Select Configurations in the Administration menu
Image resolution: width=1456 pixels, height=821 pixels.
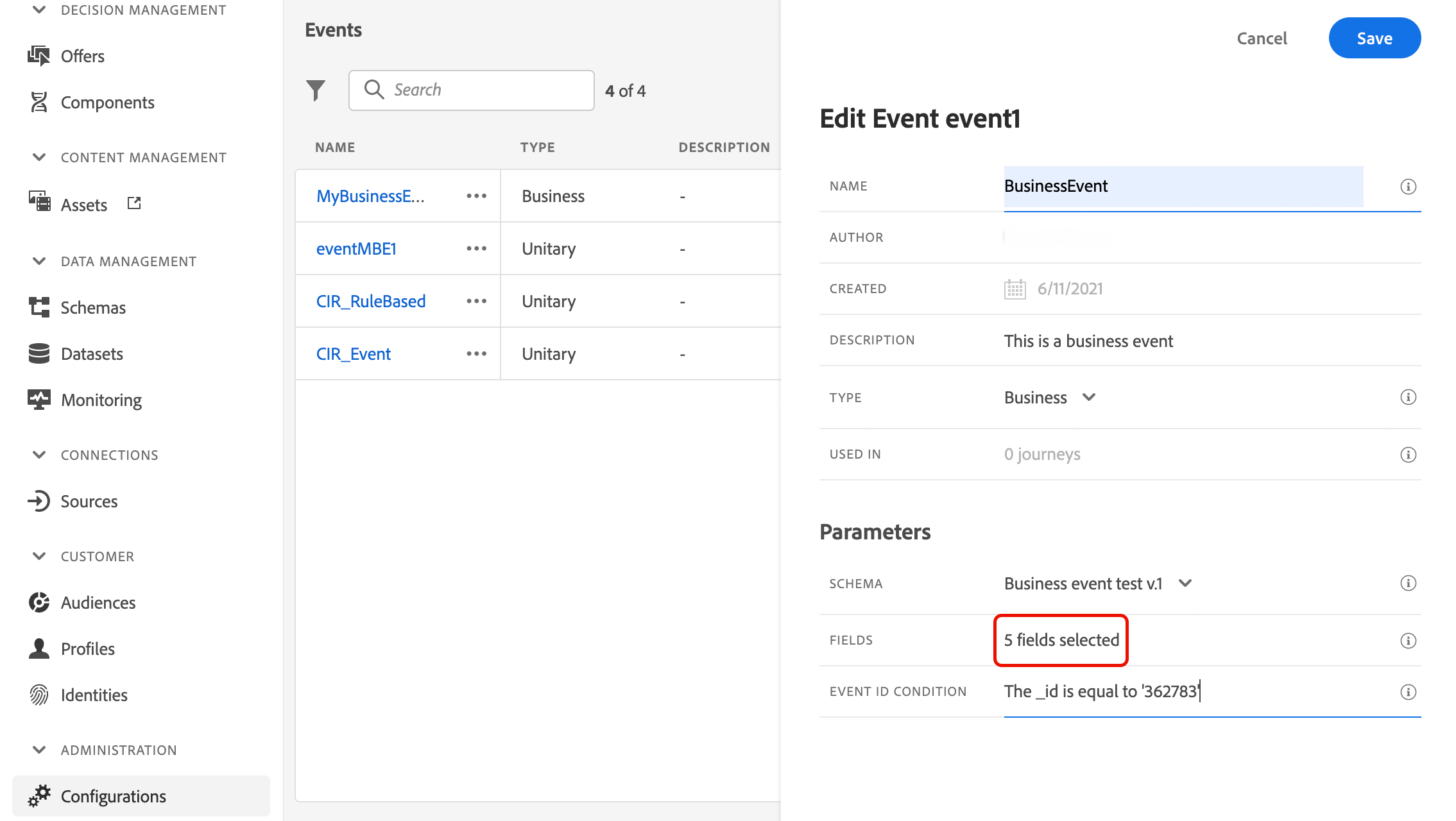[x=113, y=797]
